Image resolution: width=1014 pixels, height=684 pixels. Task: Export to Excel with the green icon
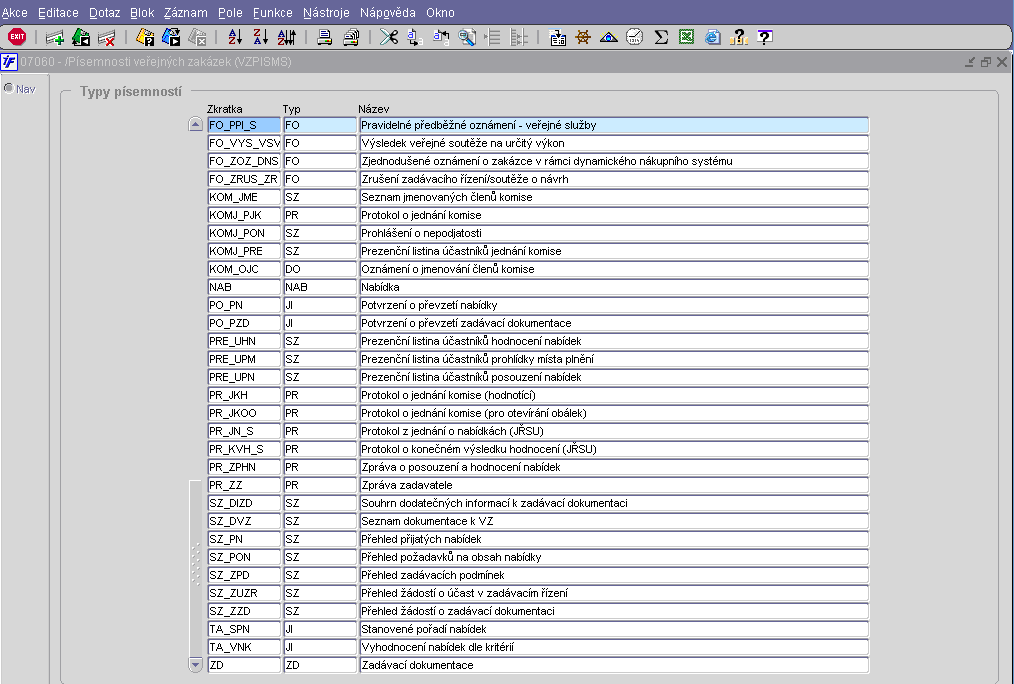pos(686,37)
